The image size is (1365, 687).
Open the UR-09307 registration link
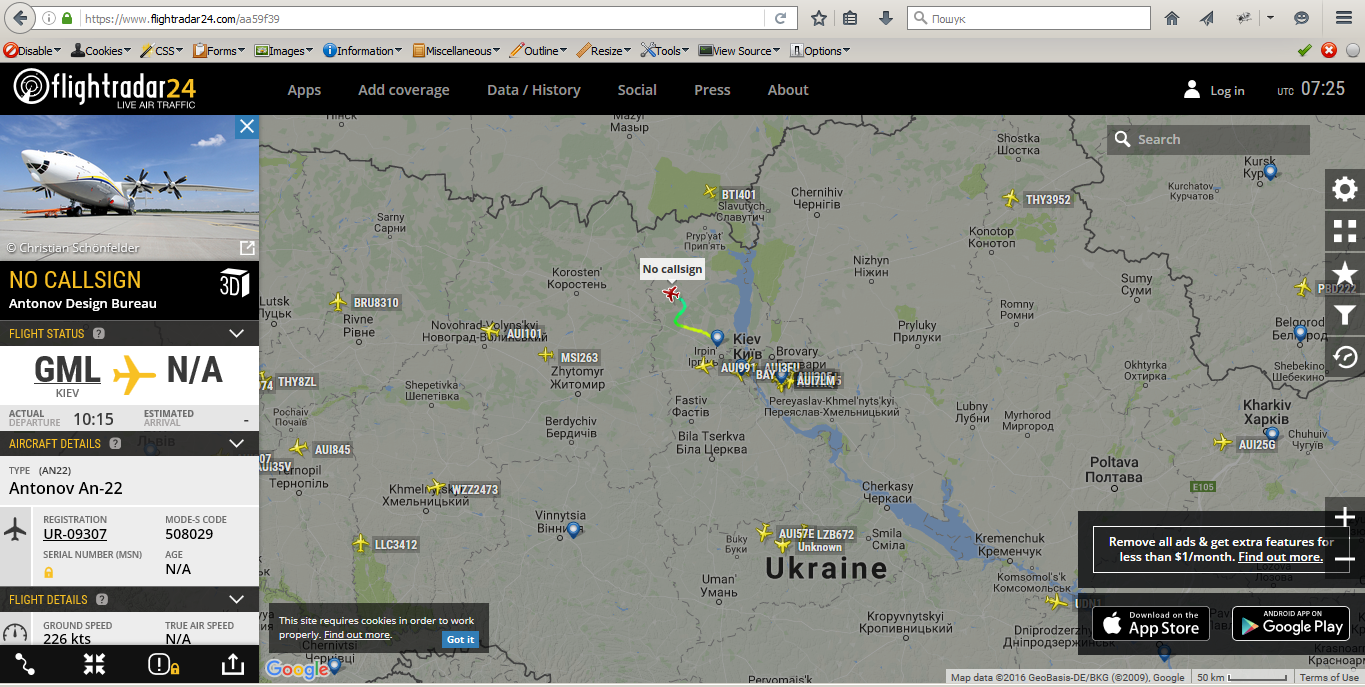(x=75, y=534)
